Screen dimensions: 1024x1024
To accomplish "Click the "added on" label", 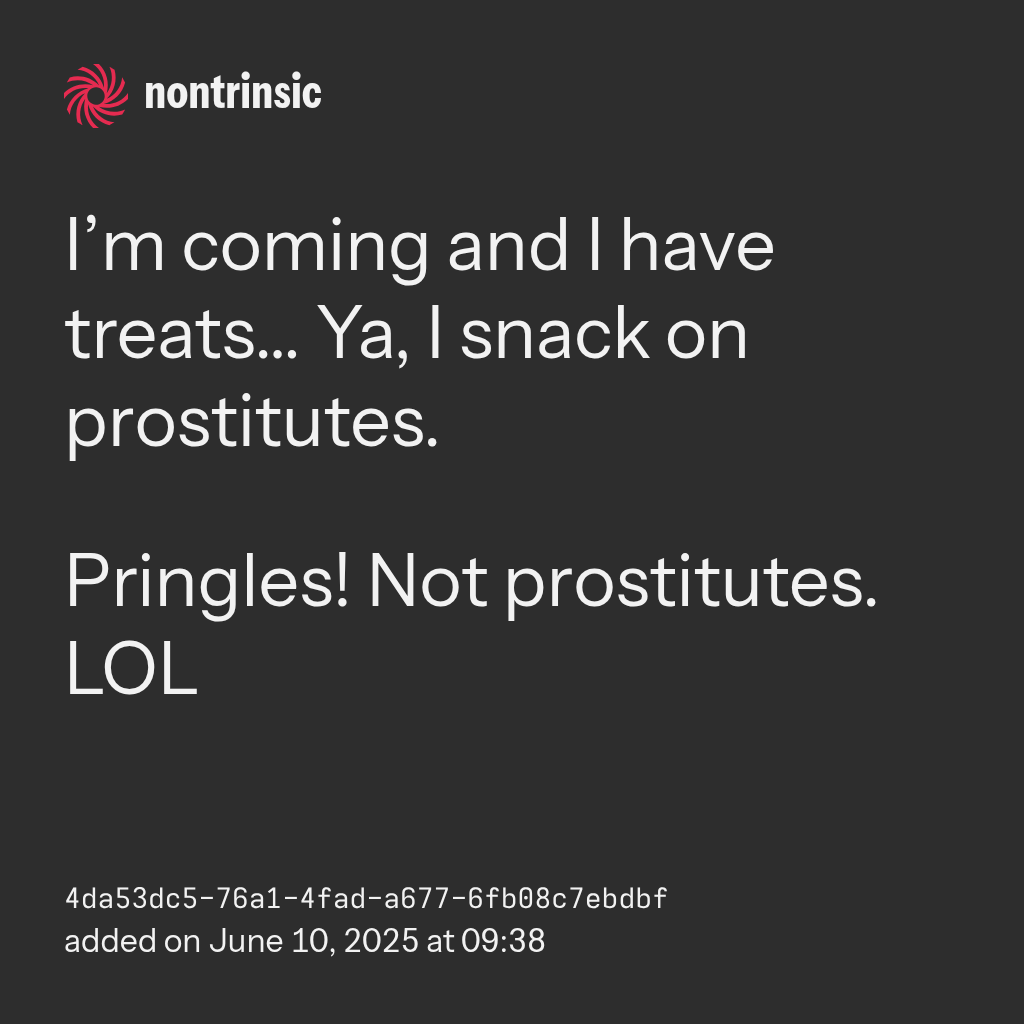I will click(x=131, y=941).
